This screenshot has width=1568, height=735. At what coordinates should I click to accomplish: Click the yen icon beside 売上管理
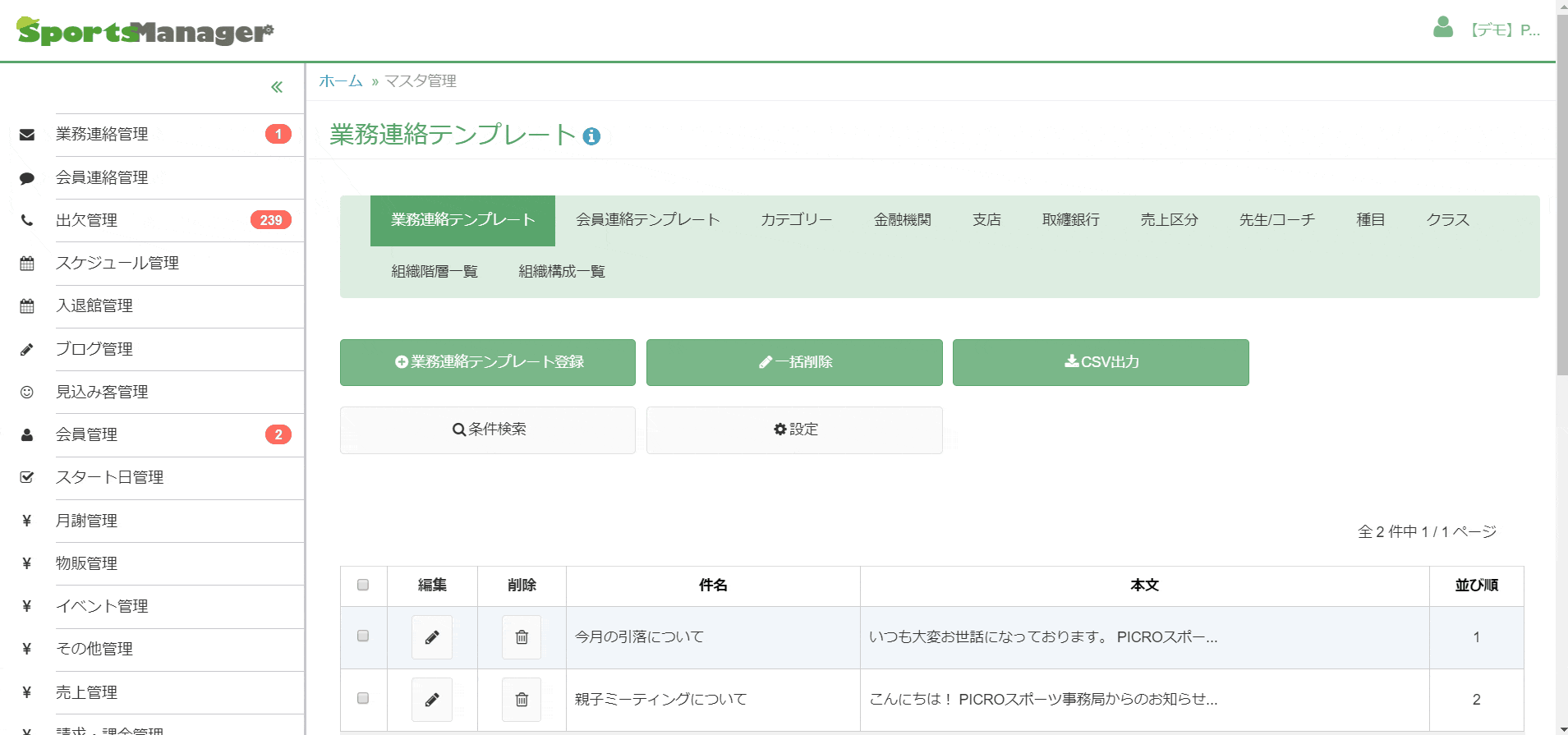pyautogui.click(x=27, y=692)
